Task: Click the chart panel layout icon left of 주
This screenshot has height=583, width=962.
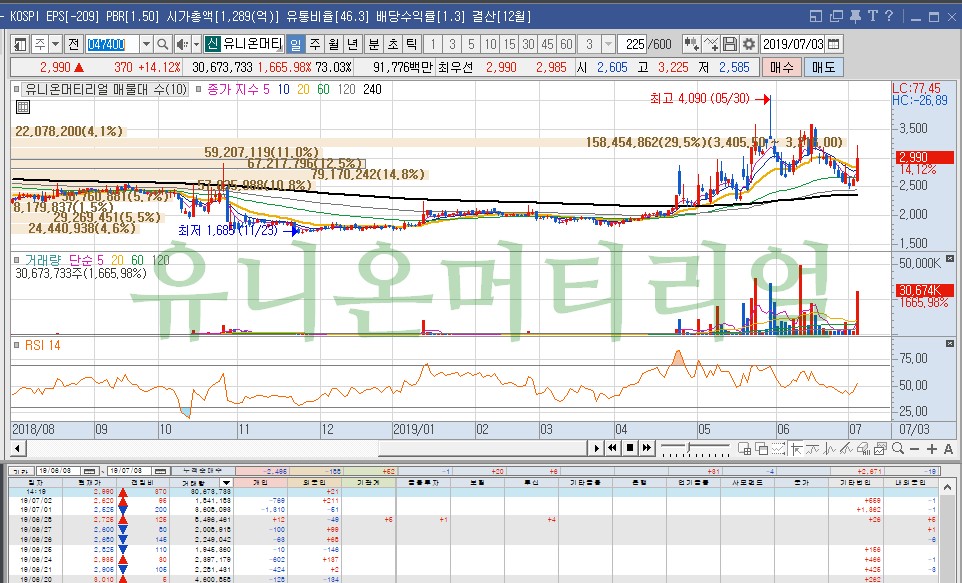Action: (x=20, y=44)
